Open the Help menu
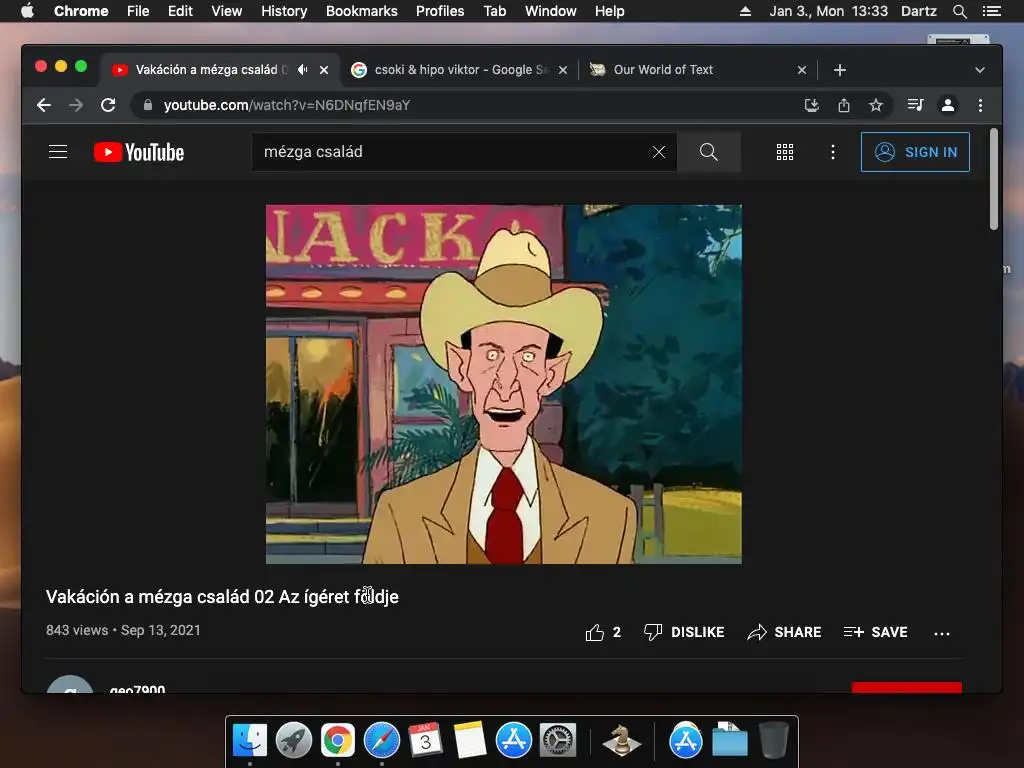Image resolution: width=1024 pixels, height=768 pixels. point(609,11)
